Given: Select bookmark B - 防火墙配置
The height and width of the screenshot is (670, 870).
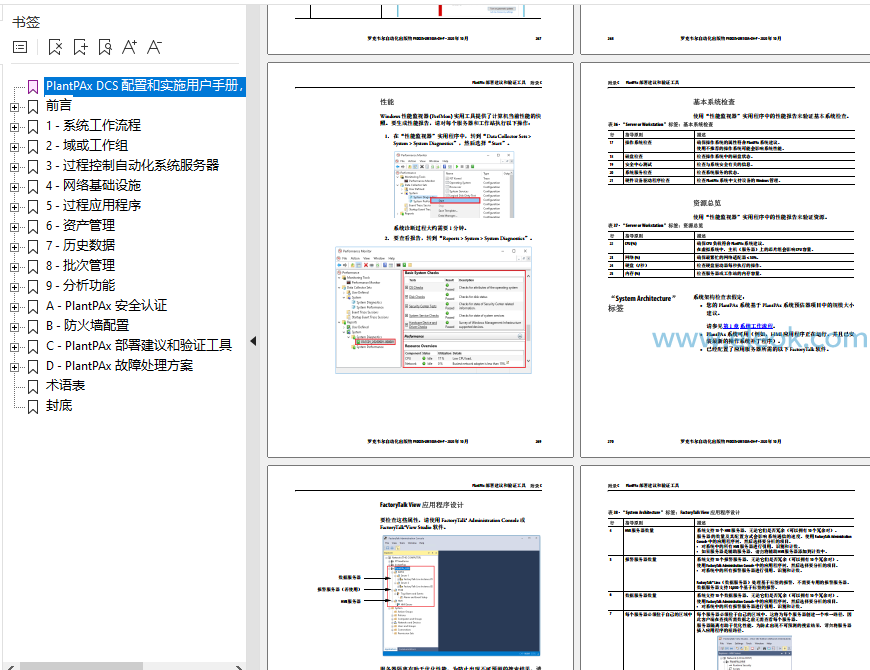Looking at the screenshot, I should (x=87, y=325).
